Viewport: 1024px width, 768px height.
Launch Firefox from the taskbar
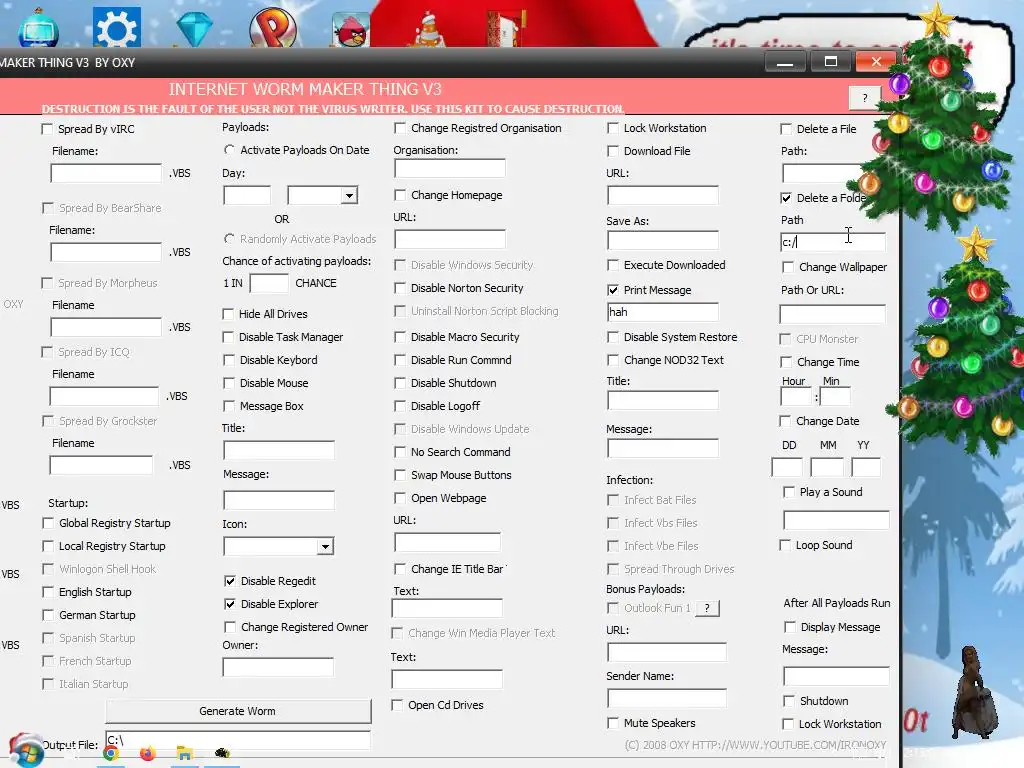pos(148,753)
